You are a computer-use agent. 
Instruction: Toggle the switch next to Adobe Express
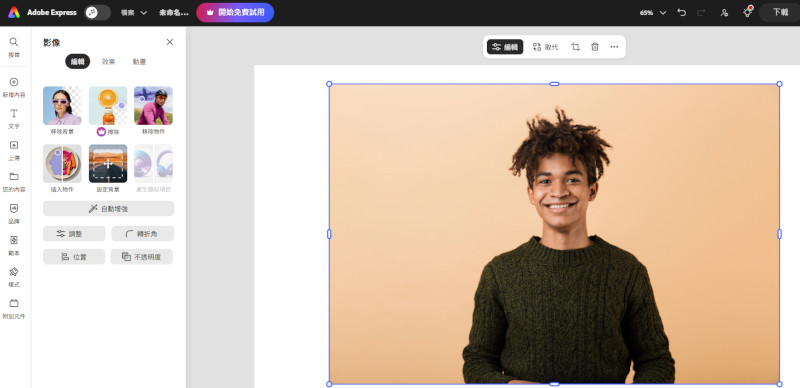click(x=97, y=12)
